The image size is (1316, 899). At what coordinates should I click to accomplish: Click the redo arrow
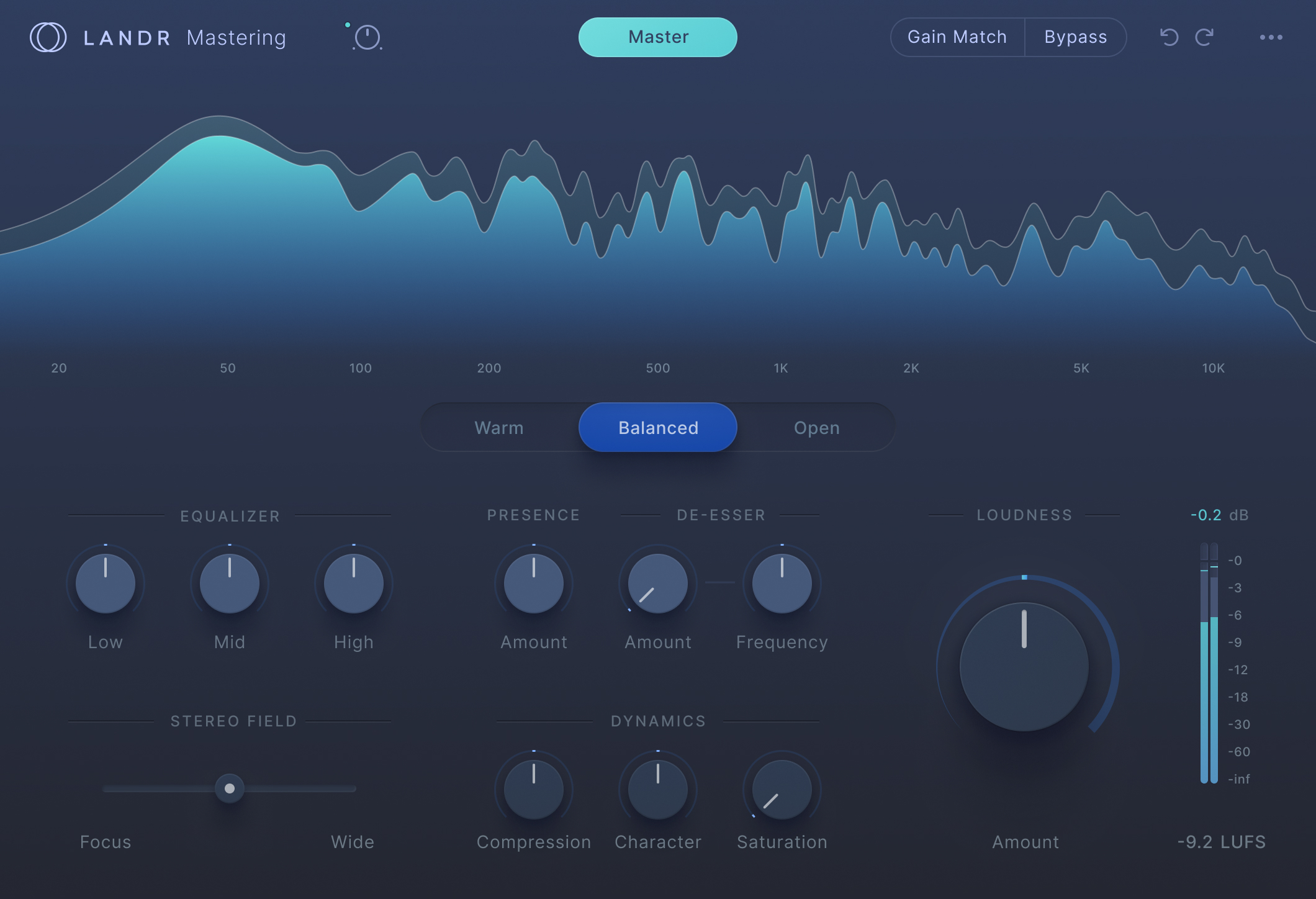click(1203, 37)
